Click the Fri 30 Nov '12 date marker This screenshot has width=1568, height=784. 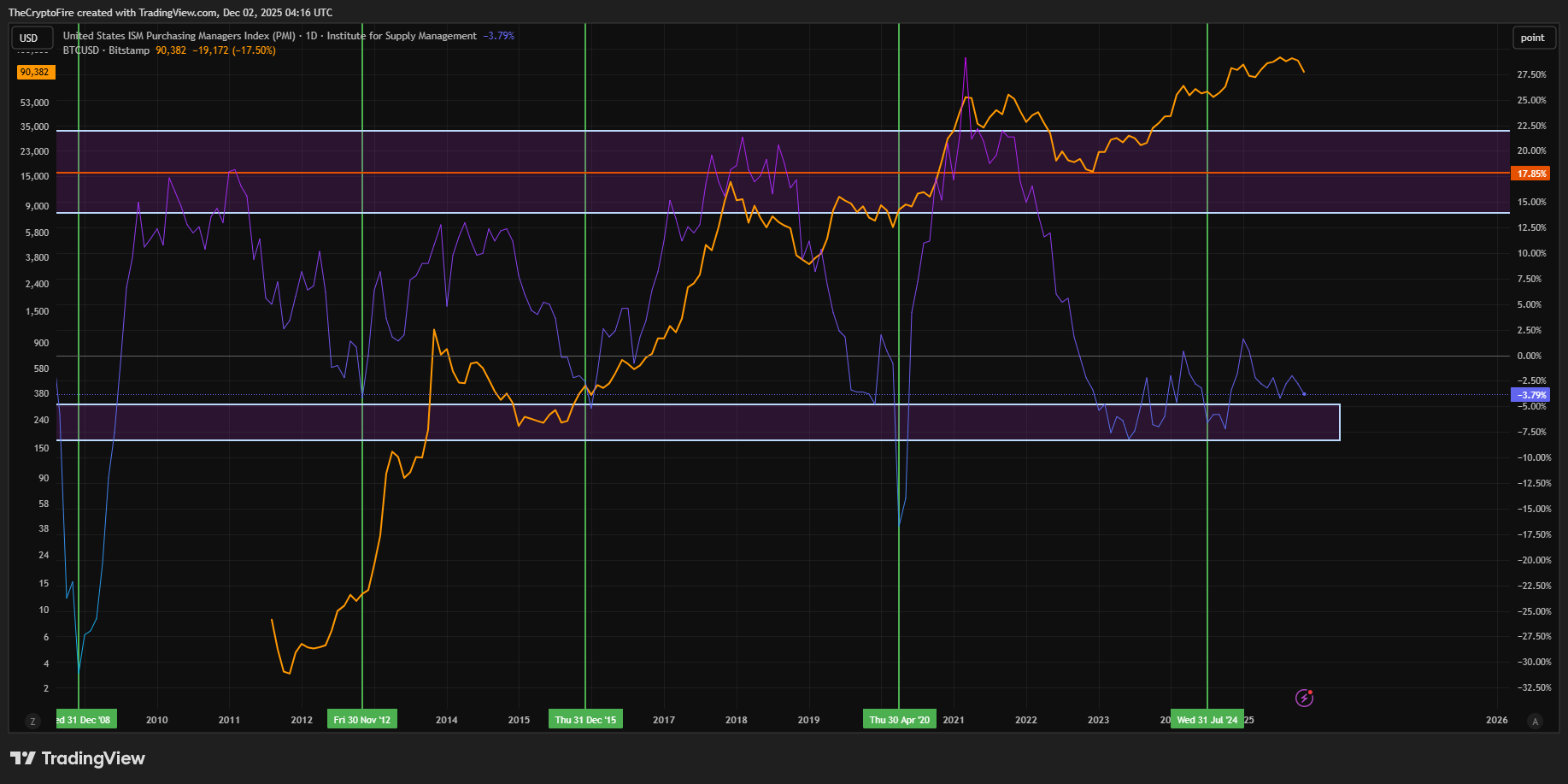(x=362, y=719)
